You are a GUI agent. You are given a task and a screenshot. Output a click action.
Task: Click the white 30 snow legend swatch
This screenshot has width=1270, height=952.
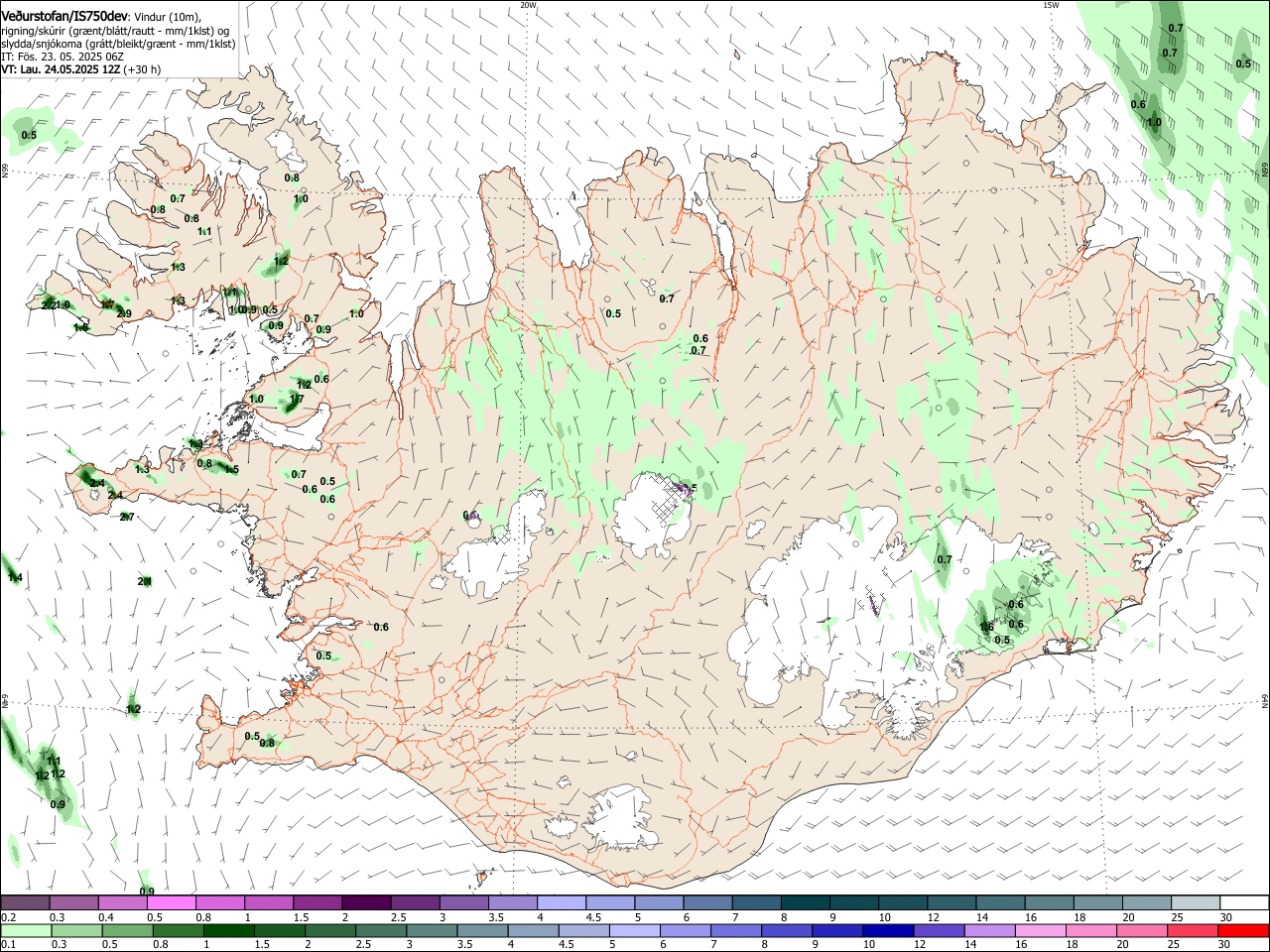(x=1243, y=903)
